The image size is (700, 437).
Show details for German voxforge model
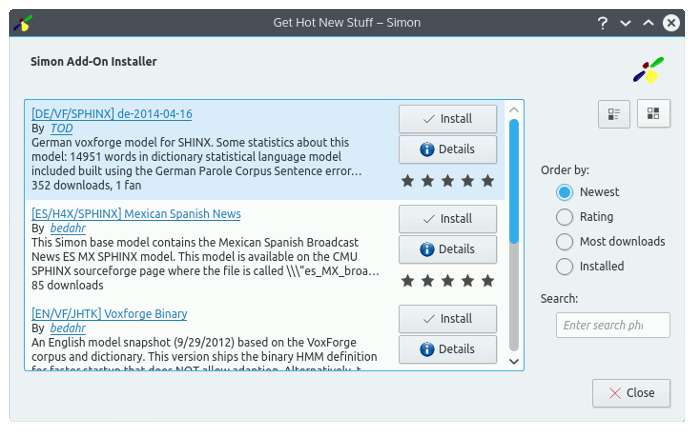coord(448,149)
